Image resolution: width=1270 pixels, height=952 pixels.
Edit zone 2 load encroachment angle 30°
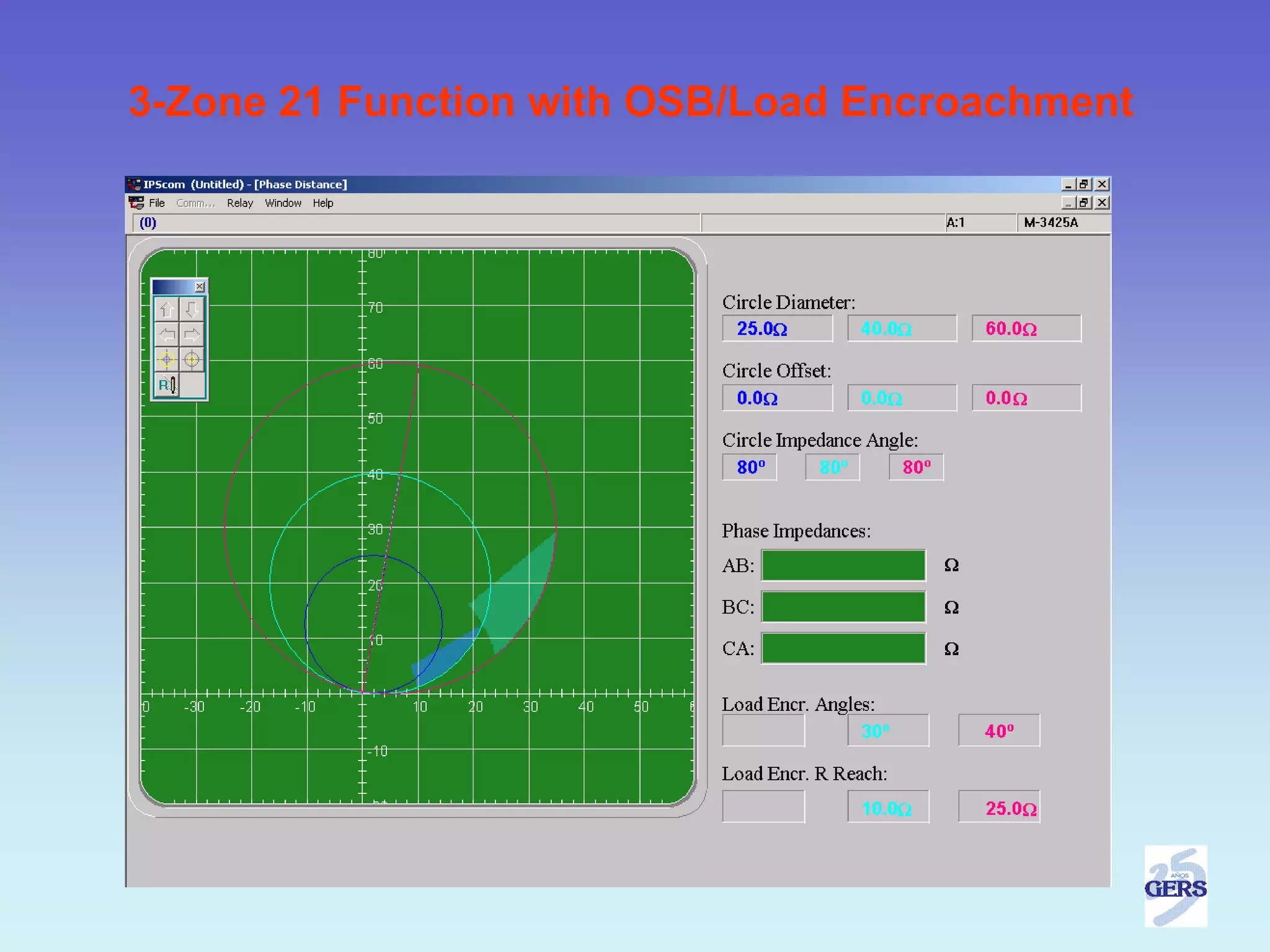[888, 730]
